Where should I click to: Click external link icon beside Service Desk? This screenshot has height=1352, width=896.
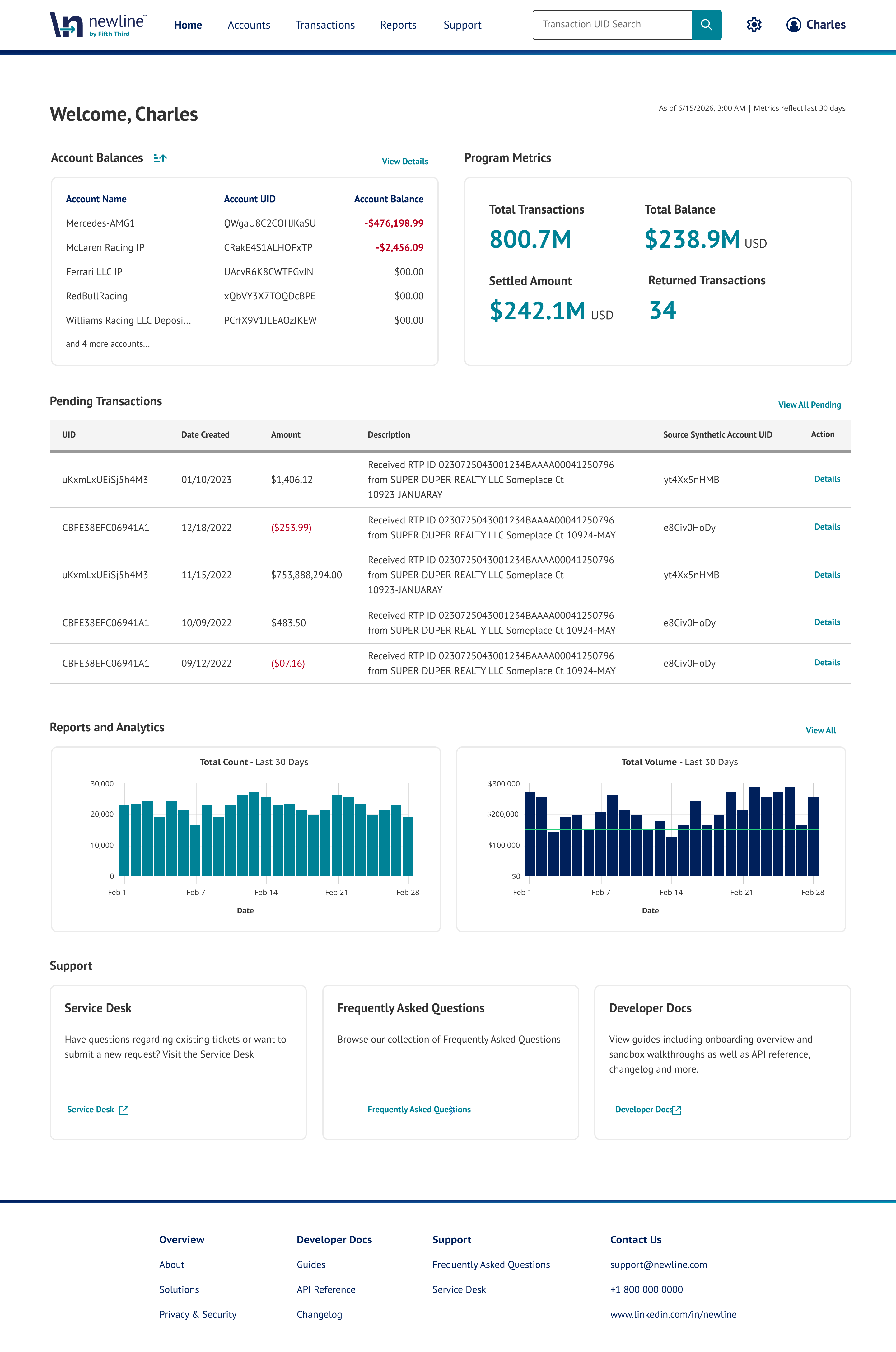pyautogui.click(x=124, y=1110)
